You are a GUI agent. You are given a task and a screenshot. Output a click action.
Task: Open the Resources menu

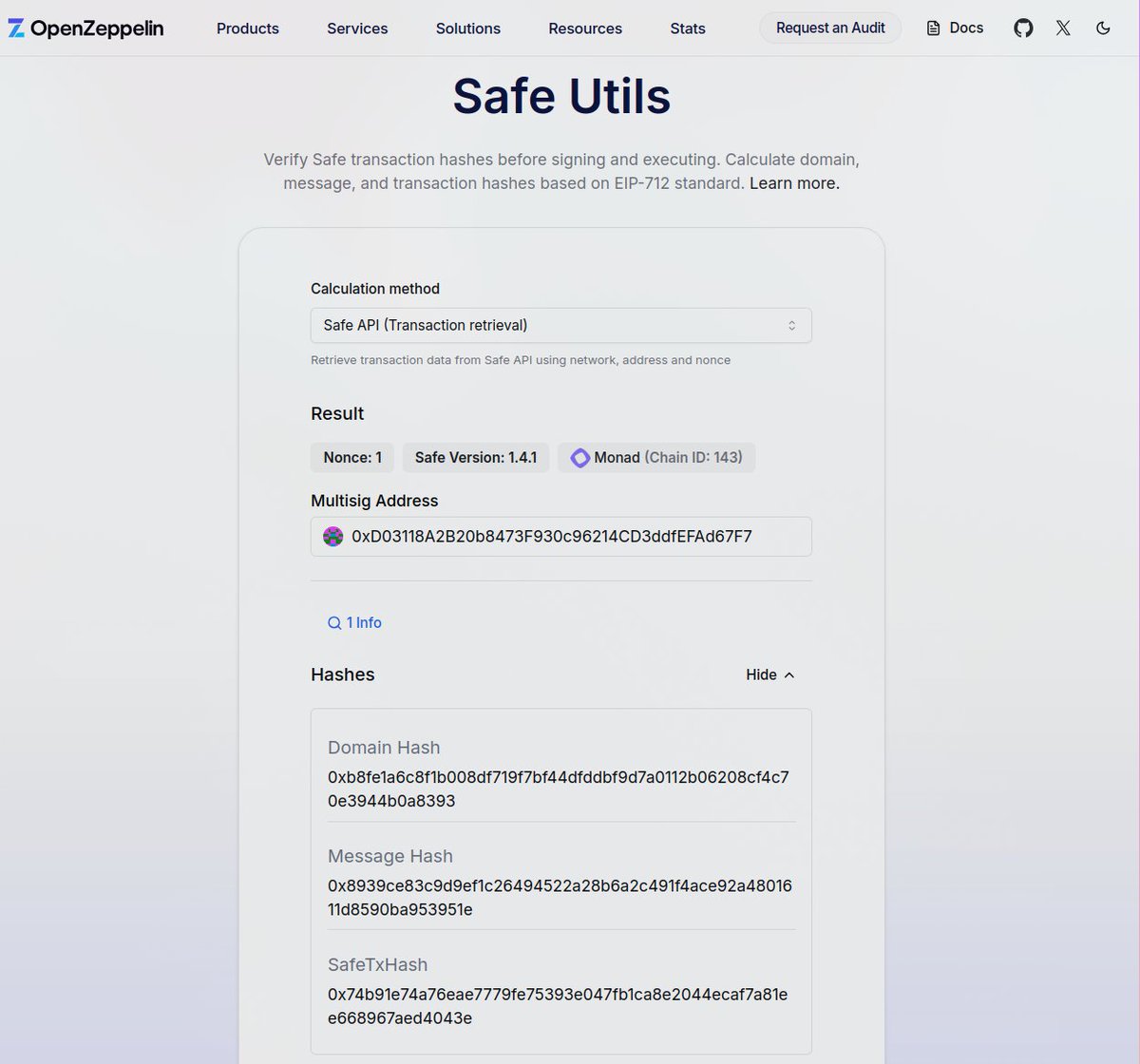(x=585, y=28)
